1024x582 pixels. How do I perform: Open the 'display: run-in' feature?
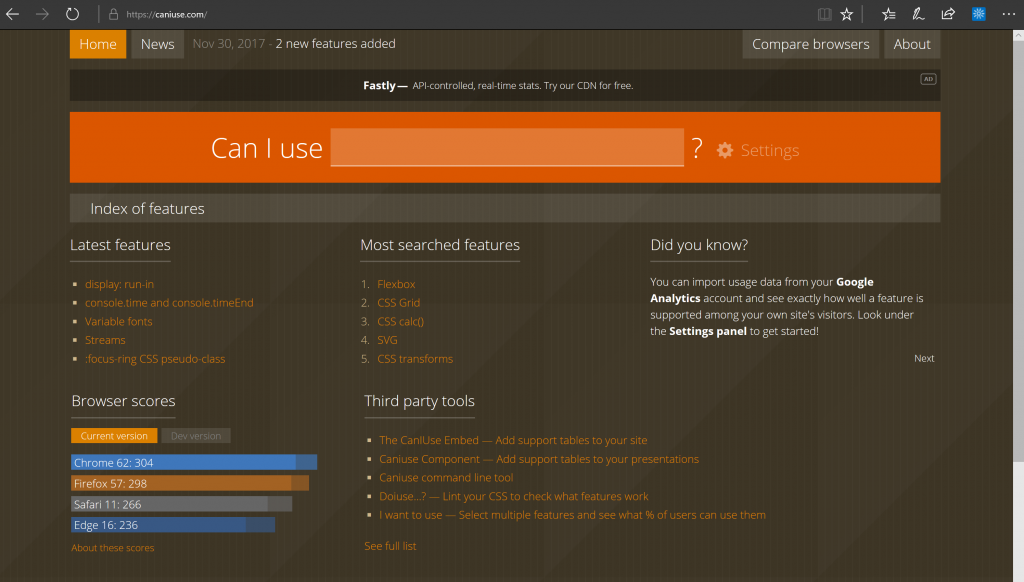point(120,284)
